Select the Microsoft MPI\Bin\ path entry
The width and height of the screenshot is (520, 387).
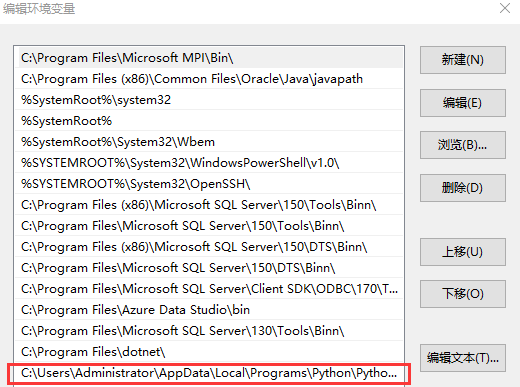coord(209,58)
